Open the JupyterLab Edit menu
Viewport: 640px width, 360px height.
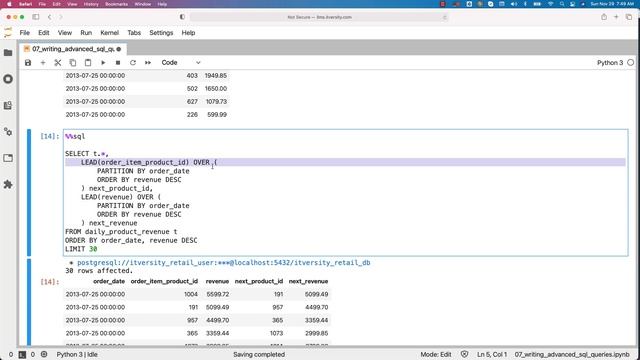pyautogui.click(x=44, y=33)
